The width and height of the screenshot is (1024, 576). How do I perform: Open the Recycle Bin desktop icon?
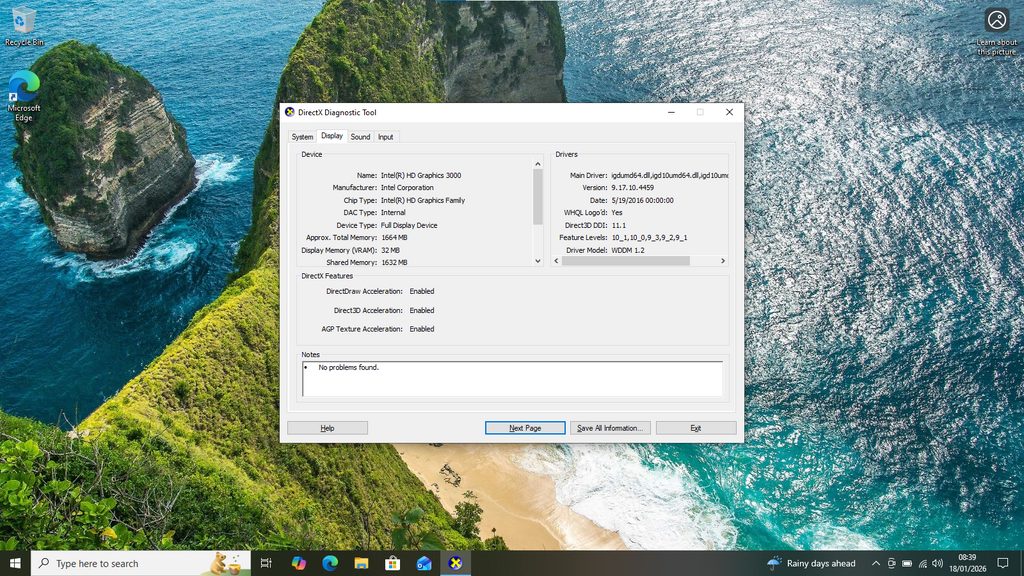[24, 26]
